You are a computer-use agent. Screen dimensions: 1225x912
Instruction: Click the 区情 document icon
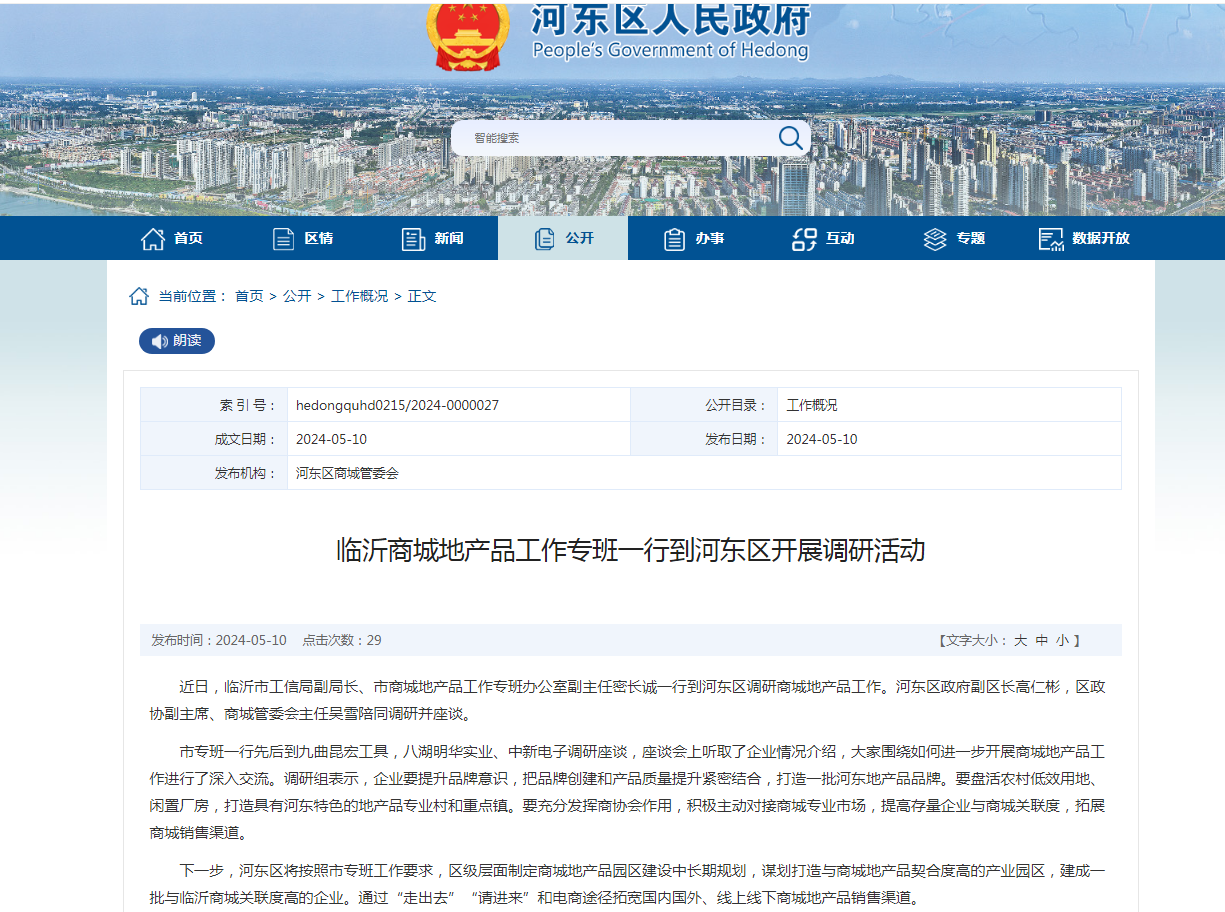[x=284, y=238]
